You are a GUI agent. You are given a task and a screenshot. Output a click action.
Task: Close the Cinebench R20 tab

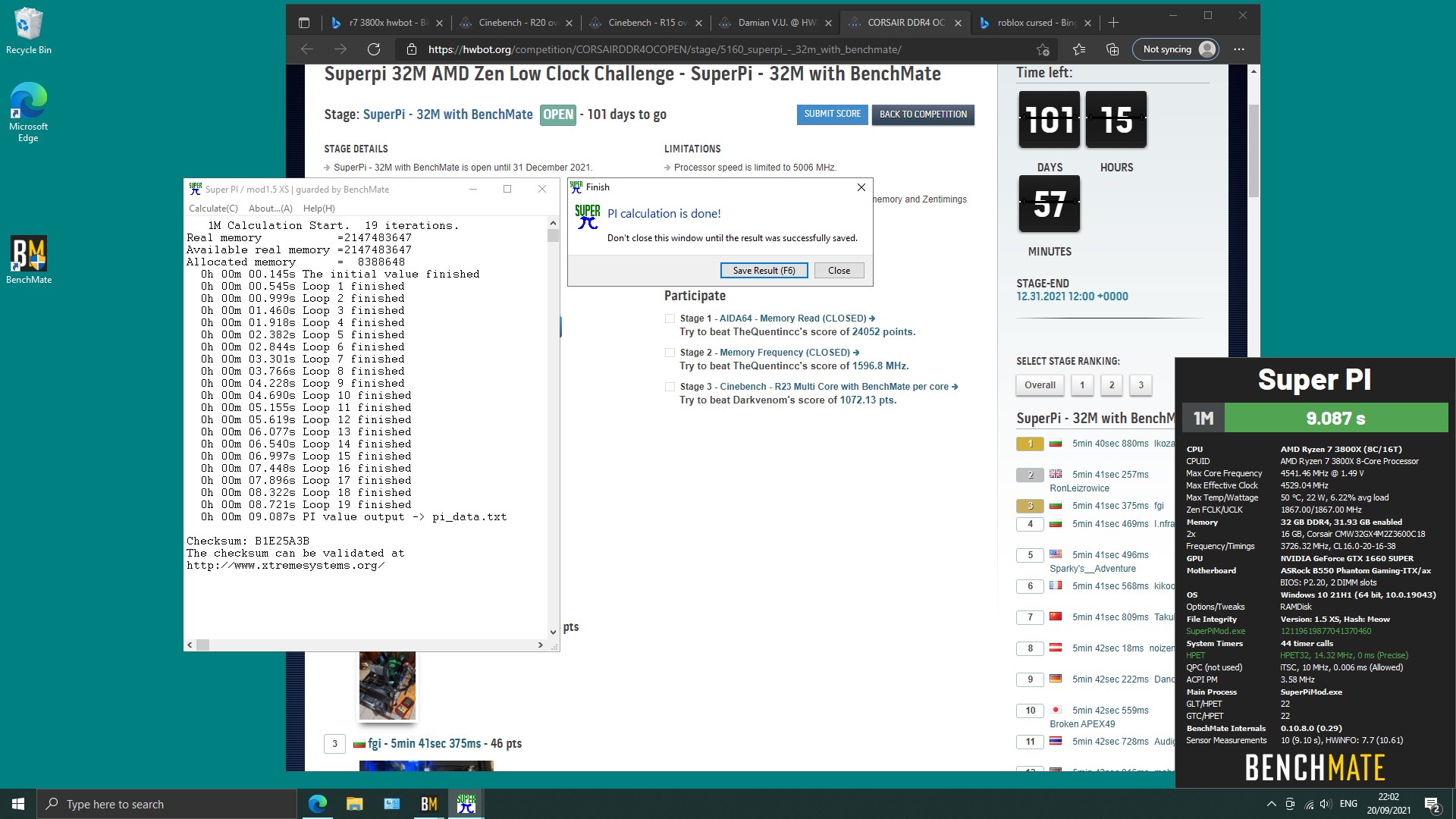[569, 23]
